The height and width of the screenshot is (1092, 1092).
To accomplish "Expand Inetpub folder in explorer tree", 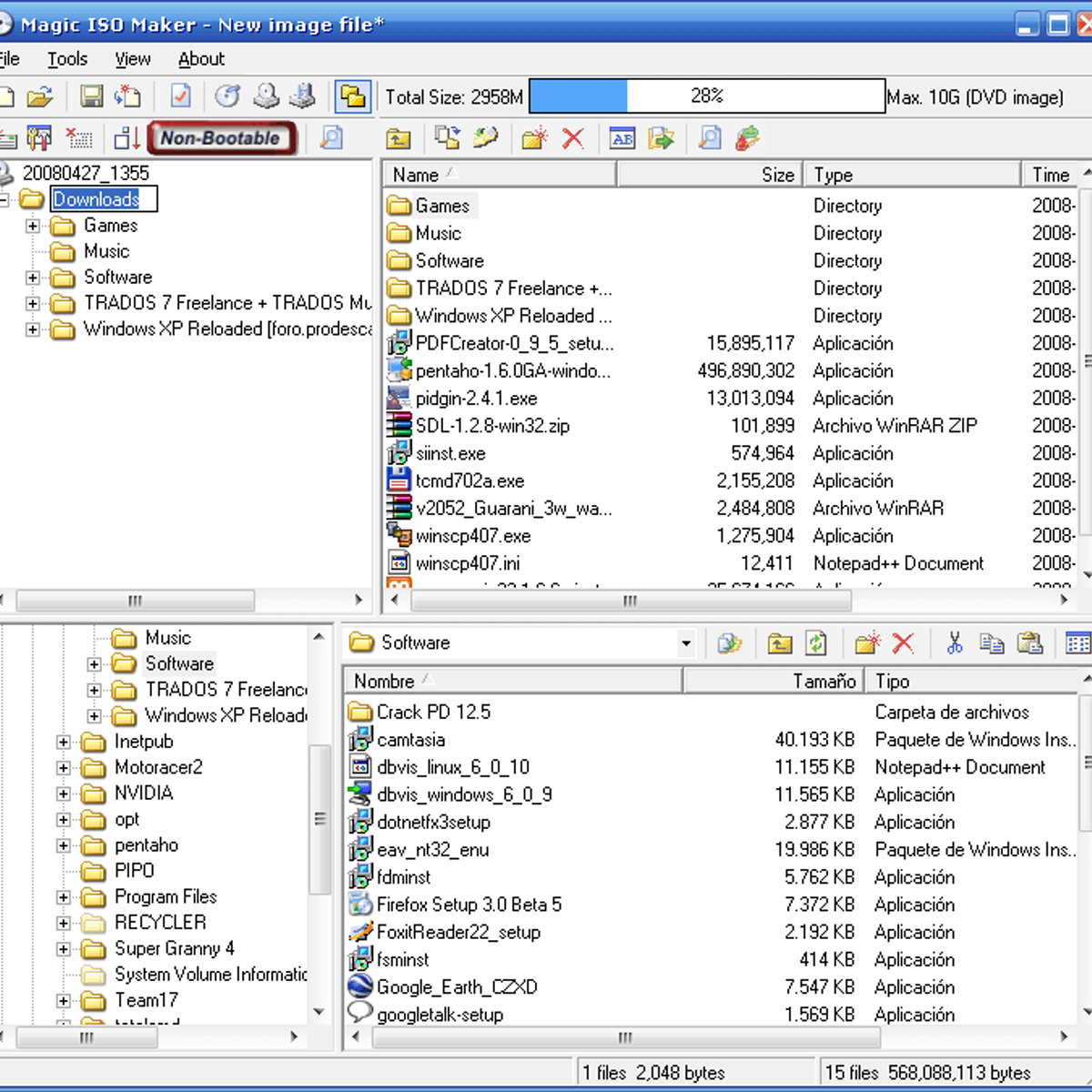I will pyautogui.click(x=64, y=742).
